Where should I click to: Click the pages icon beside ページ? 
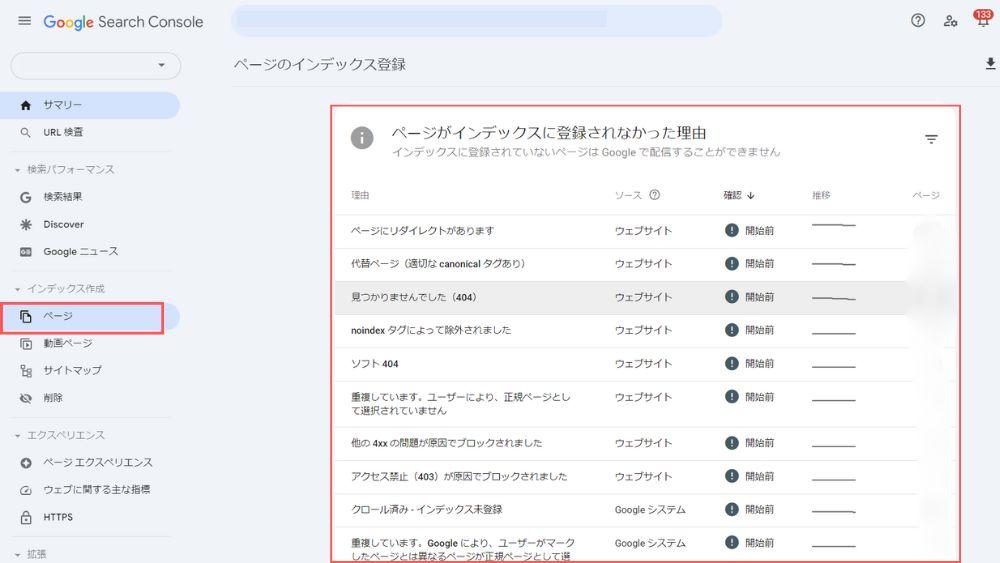(x=26, y=317)
